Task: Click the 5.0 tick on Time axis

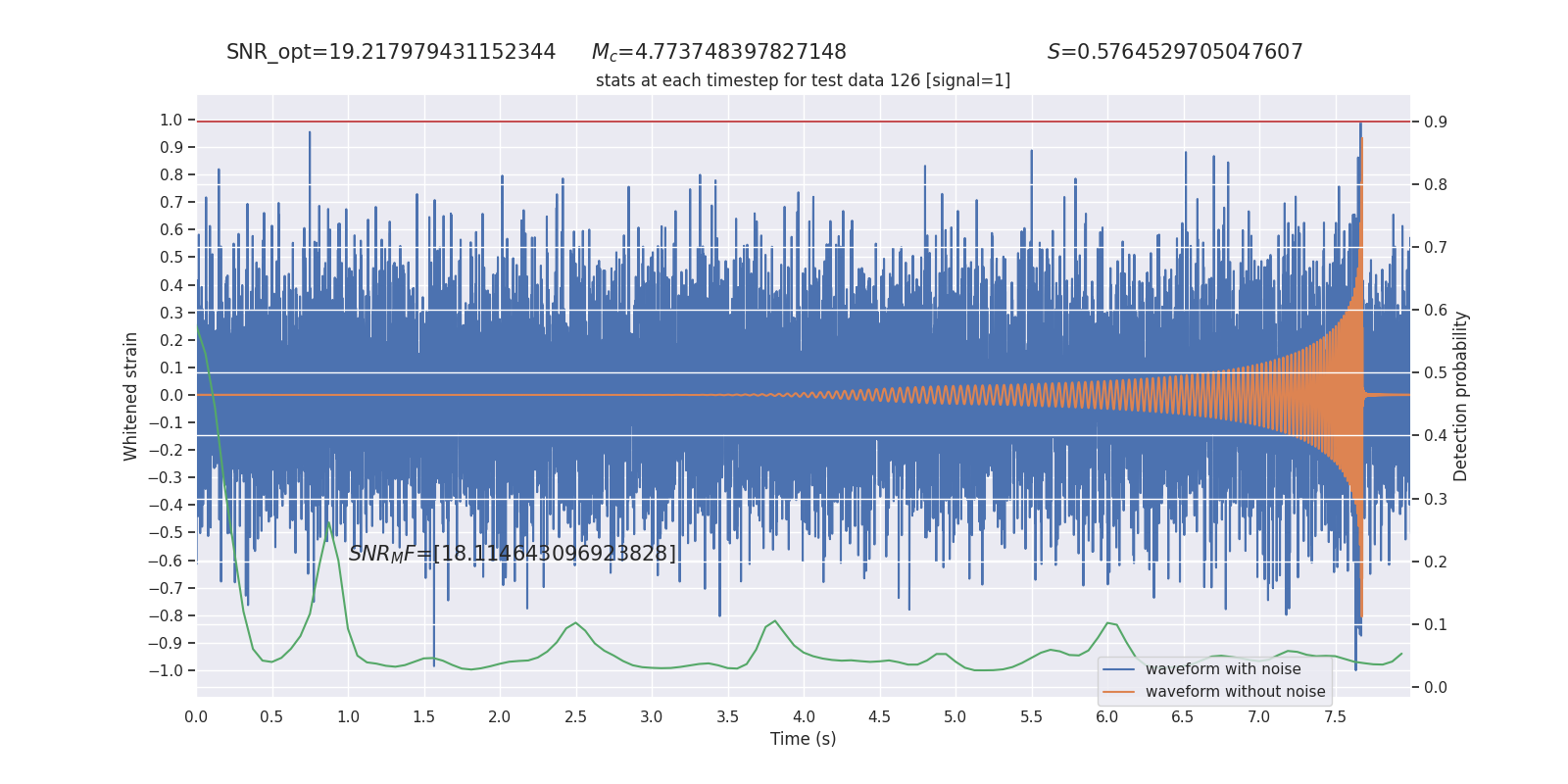Action: 955,716
